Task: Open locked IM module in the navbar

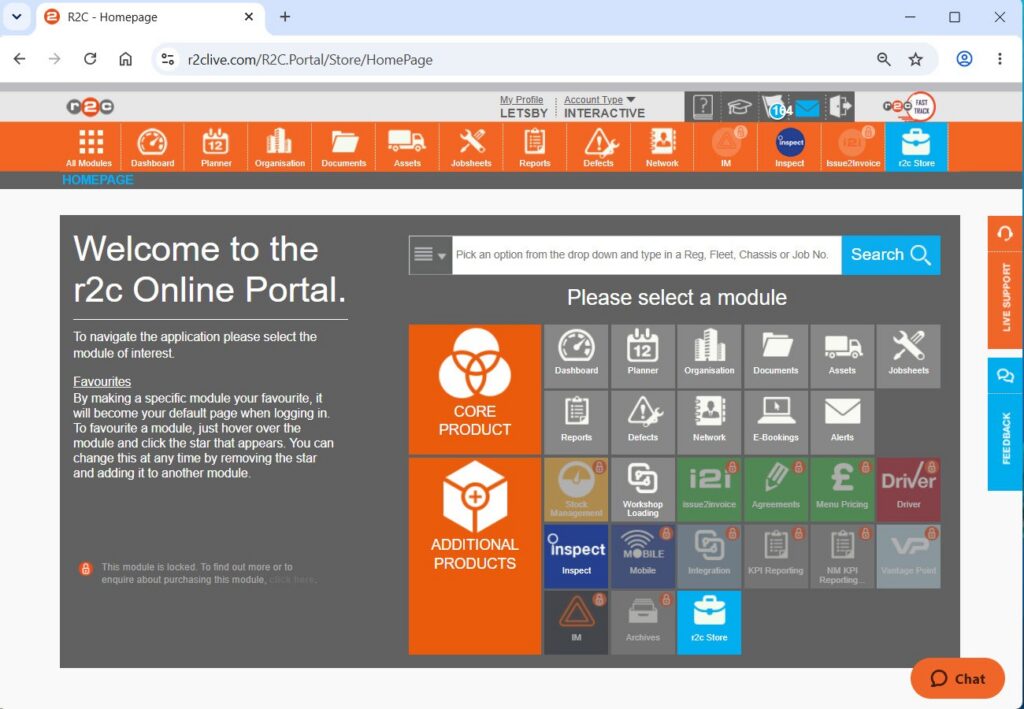Action: (726, 148)
